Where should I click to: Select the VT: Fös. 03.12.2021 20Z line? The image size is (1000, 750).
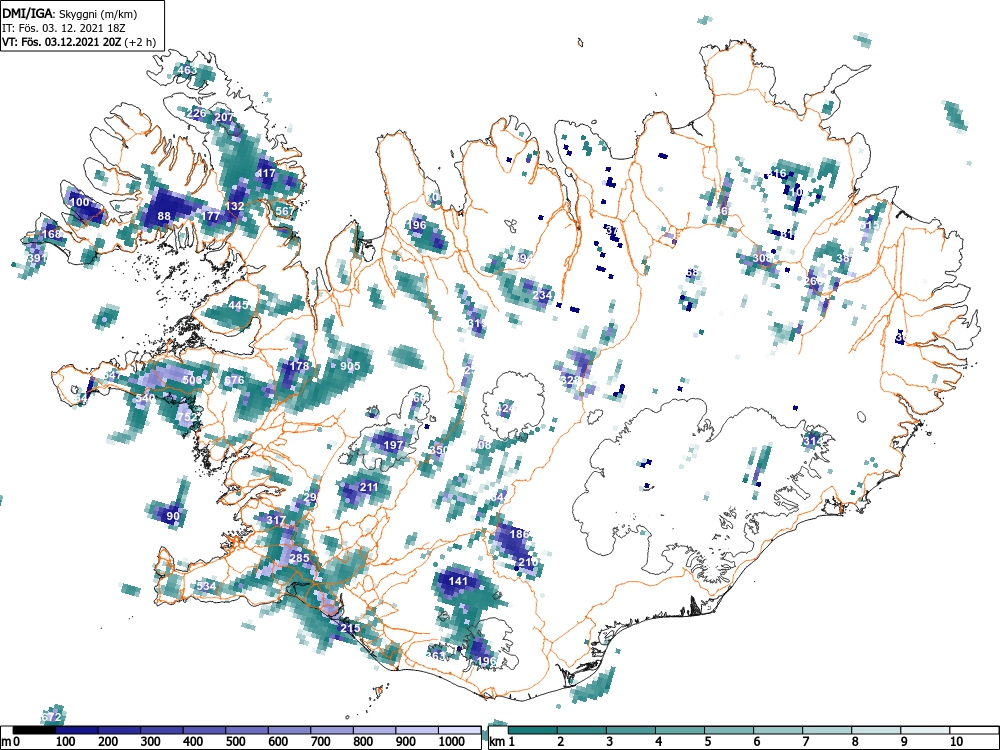coord(79,42)
